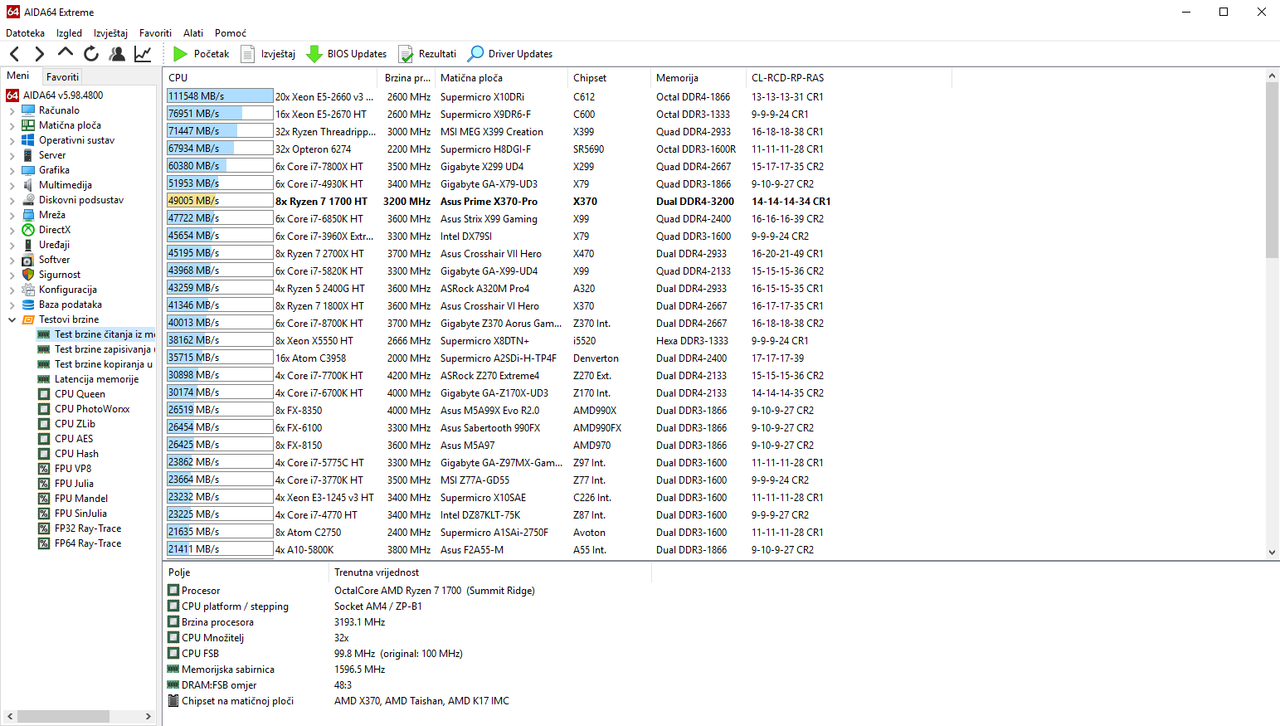Viewport: 1280px width, 726px height.
Task: Select Uređaji icon in tree
Action: coord(28,245)
